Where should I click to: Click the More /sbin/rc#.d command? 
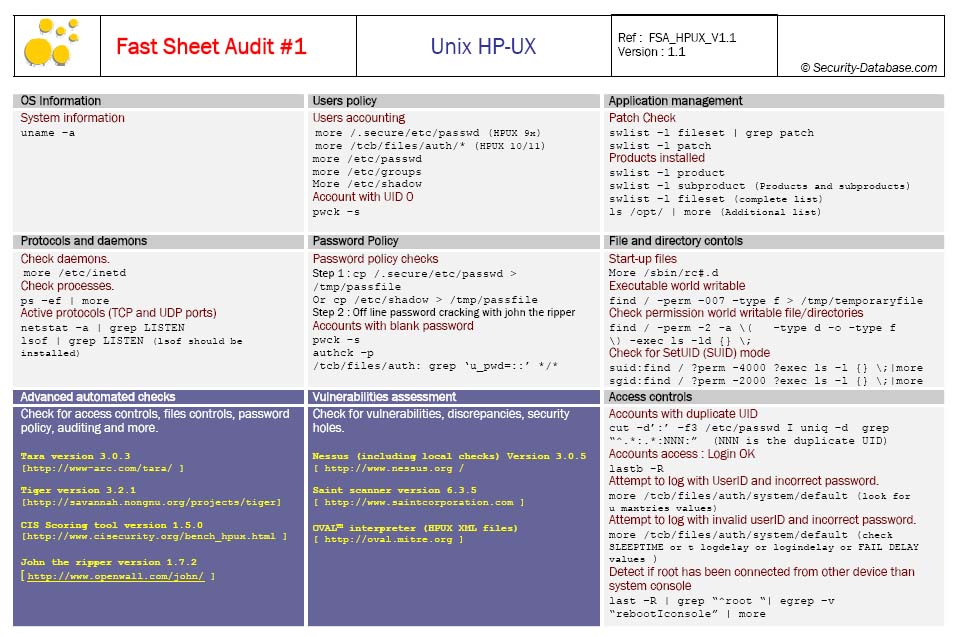663,273
